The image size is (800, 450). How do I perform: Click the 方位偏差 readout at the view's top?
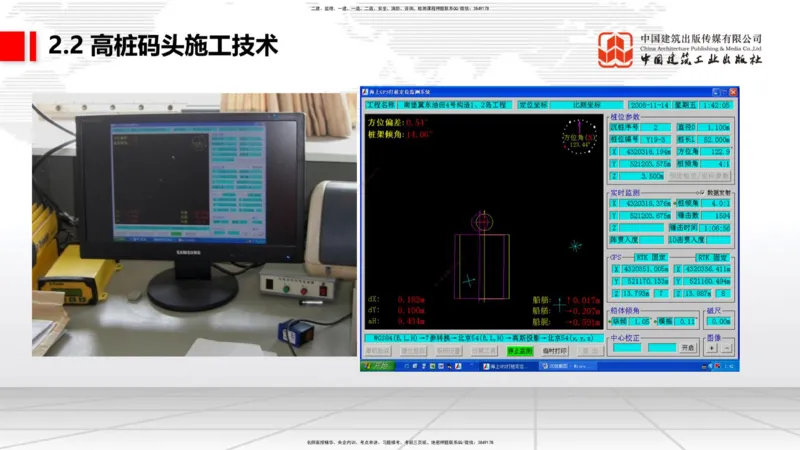click(397, 122)
